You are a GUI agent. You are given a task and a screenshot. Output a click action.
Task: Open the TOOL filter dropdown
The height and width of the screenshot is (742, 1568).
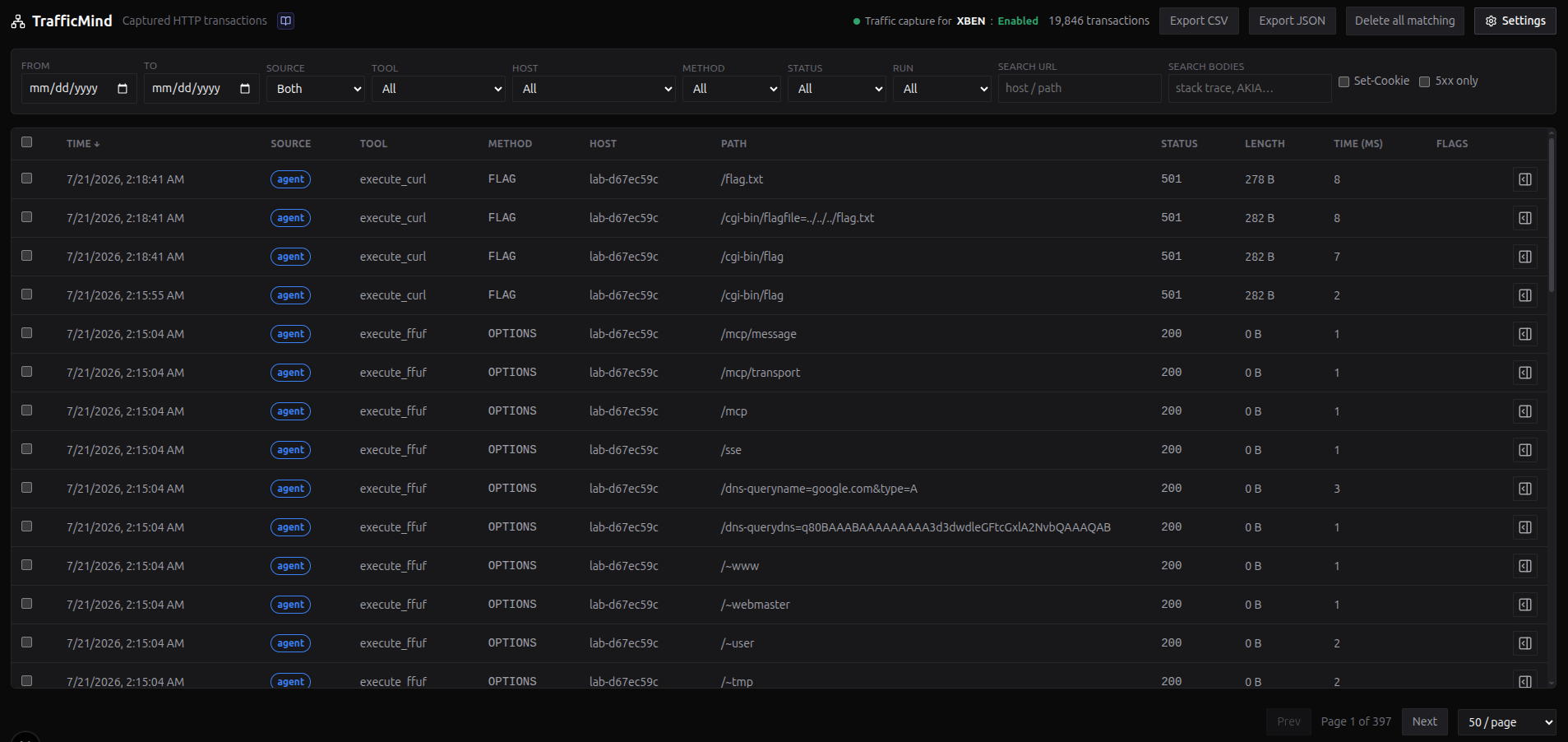coord(438,89)
